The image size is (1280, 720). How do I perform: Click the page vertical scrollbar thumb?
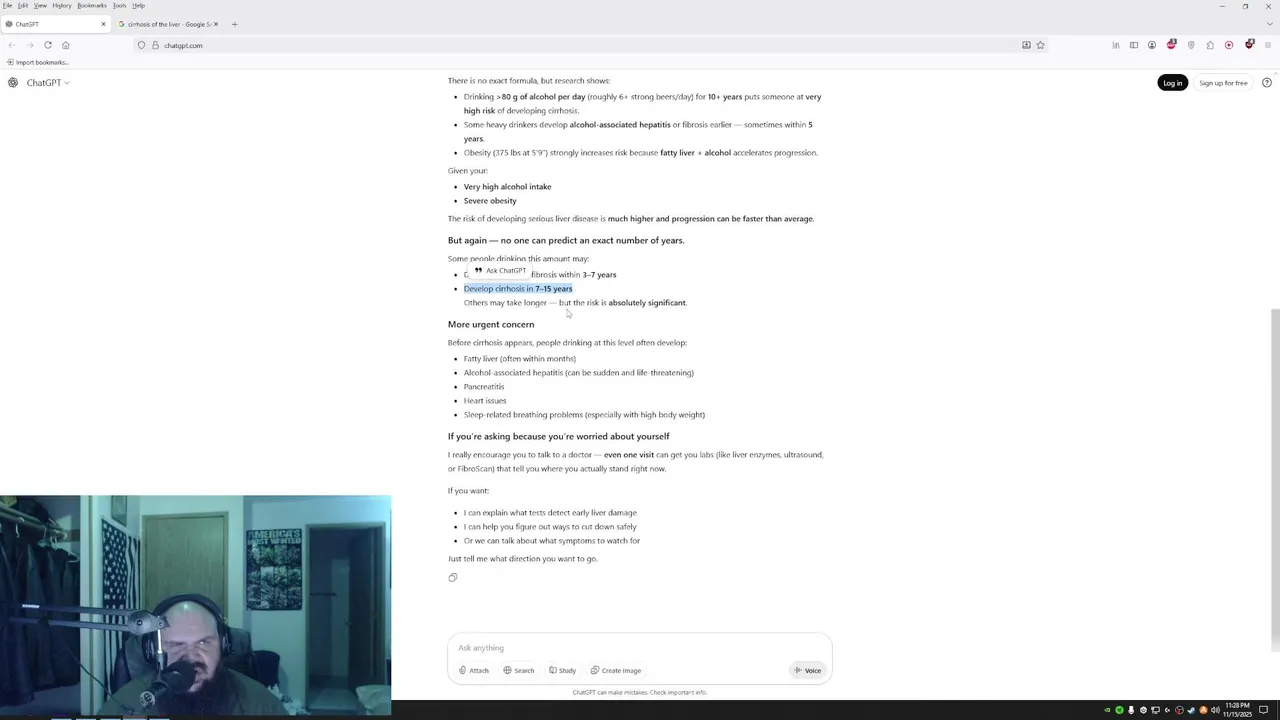pyautogui.click(x=1275, y=479)
